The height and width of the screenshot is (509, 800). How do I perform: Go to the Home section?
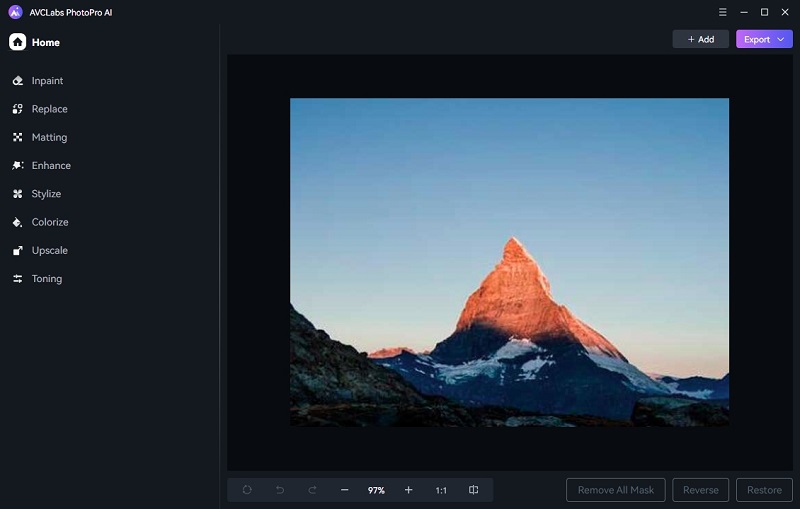pyautogui.click(x=34, y=42)
